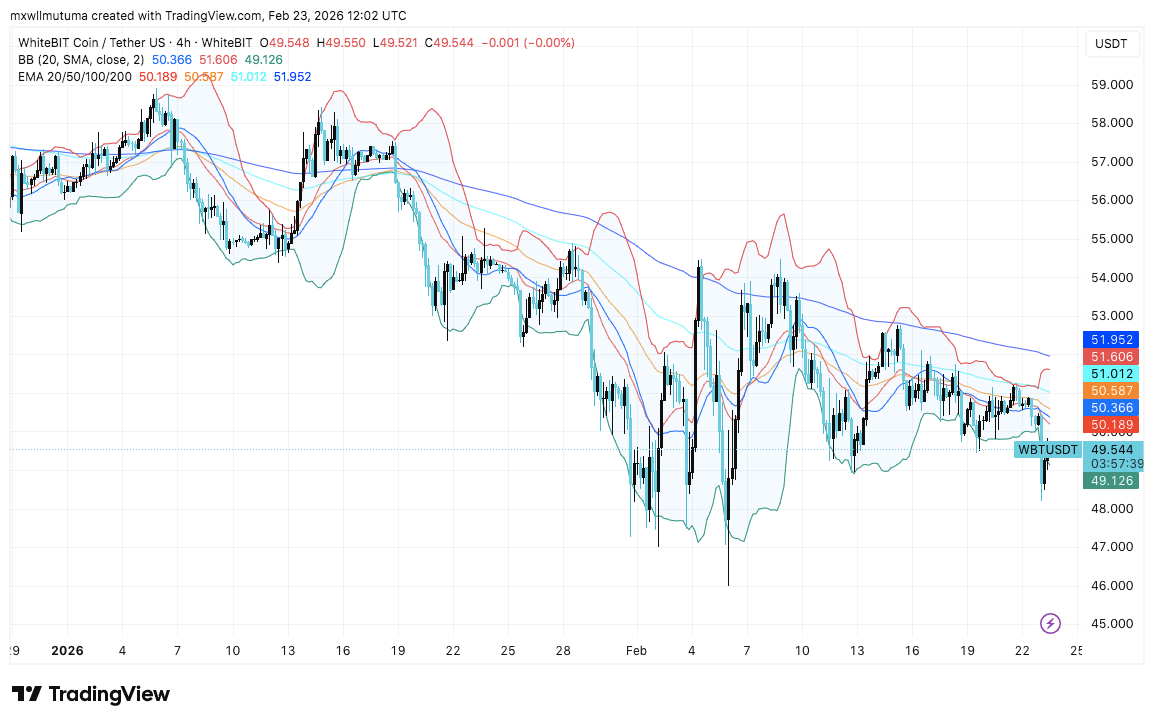Click the 59.000 level on the price scale

pos(1112,85)
